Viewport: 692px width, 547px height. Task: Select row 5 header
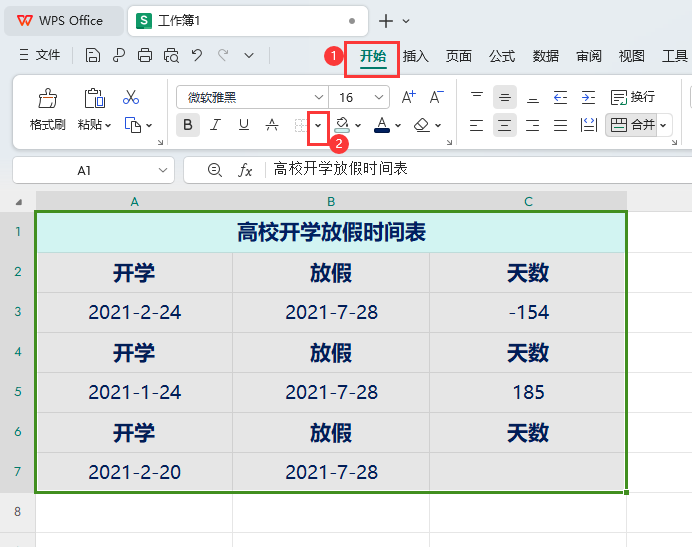[x=18, y=392]
